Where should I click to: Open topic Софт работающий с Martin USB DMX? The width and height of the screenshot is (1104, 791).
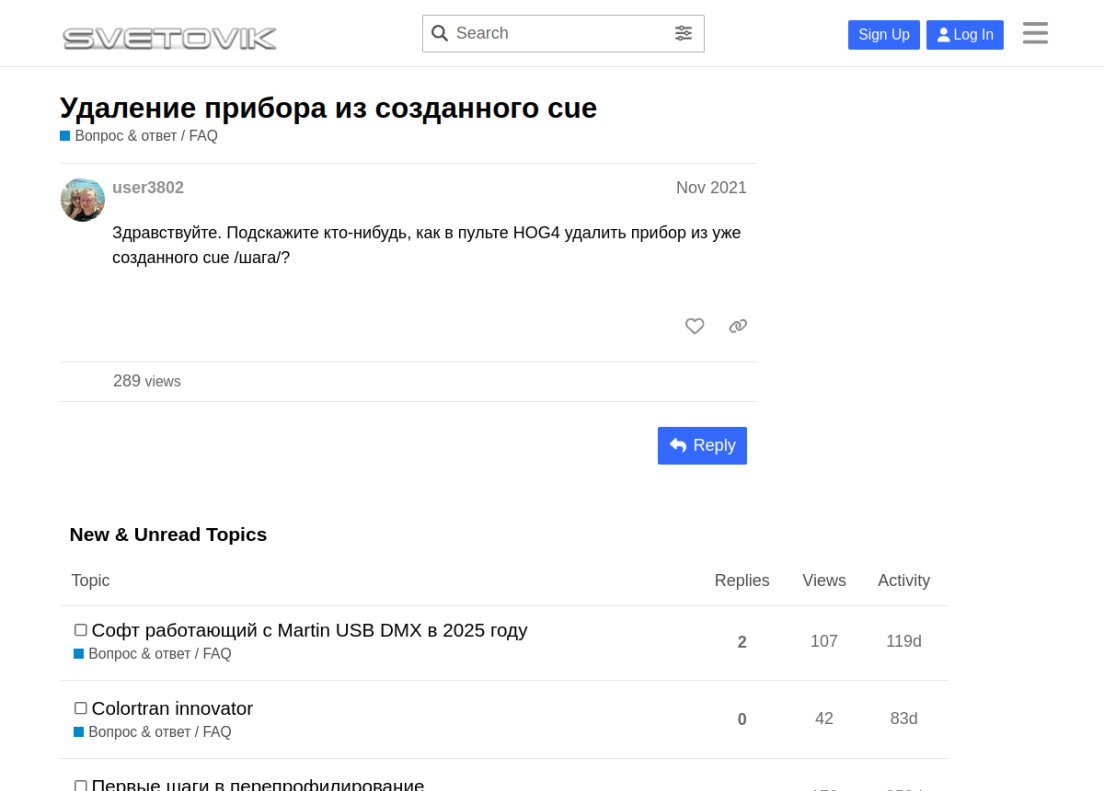coord(309,630)
